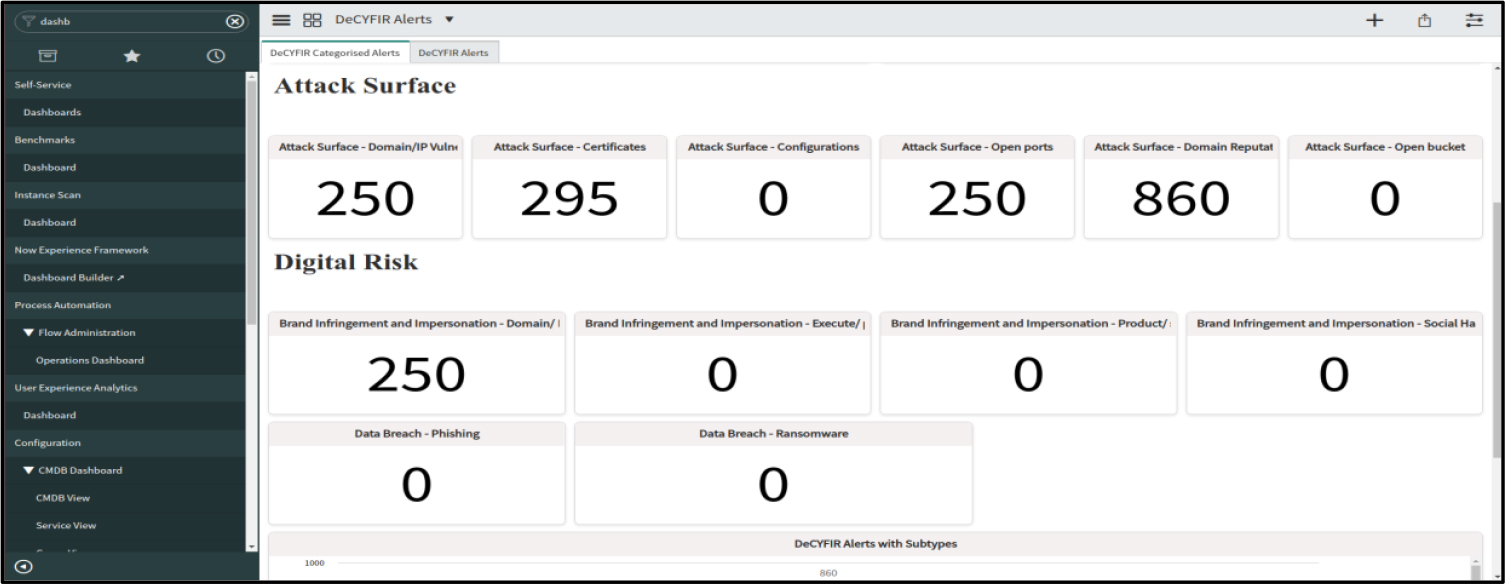Click Data Breach Phishing count 0

tap(416, 485)
